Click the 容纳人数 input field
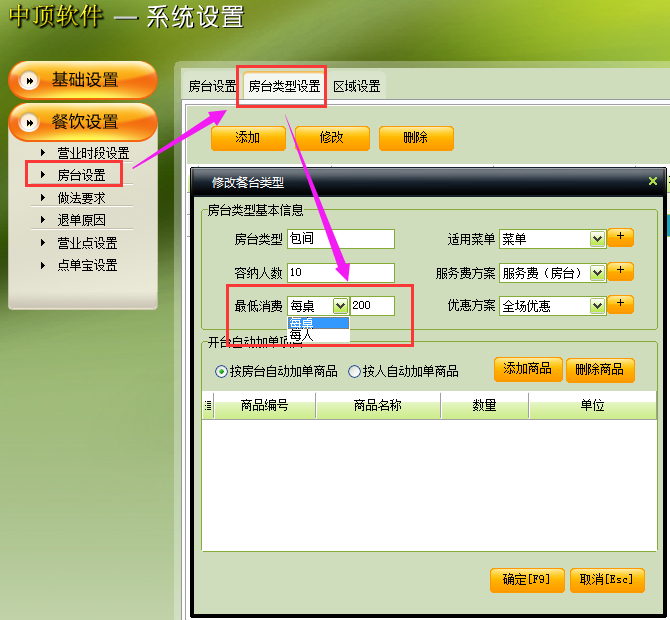Image resolution: width=670 pixels, height=620 pixels. click(x=341, y=273)
